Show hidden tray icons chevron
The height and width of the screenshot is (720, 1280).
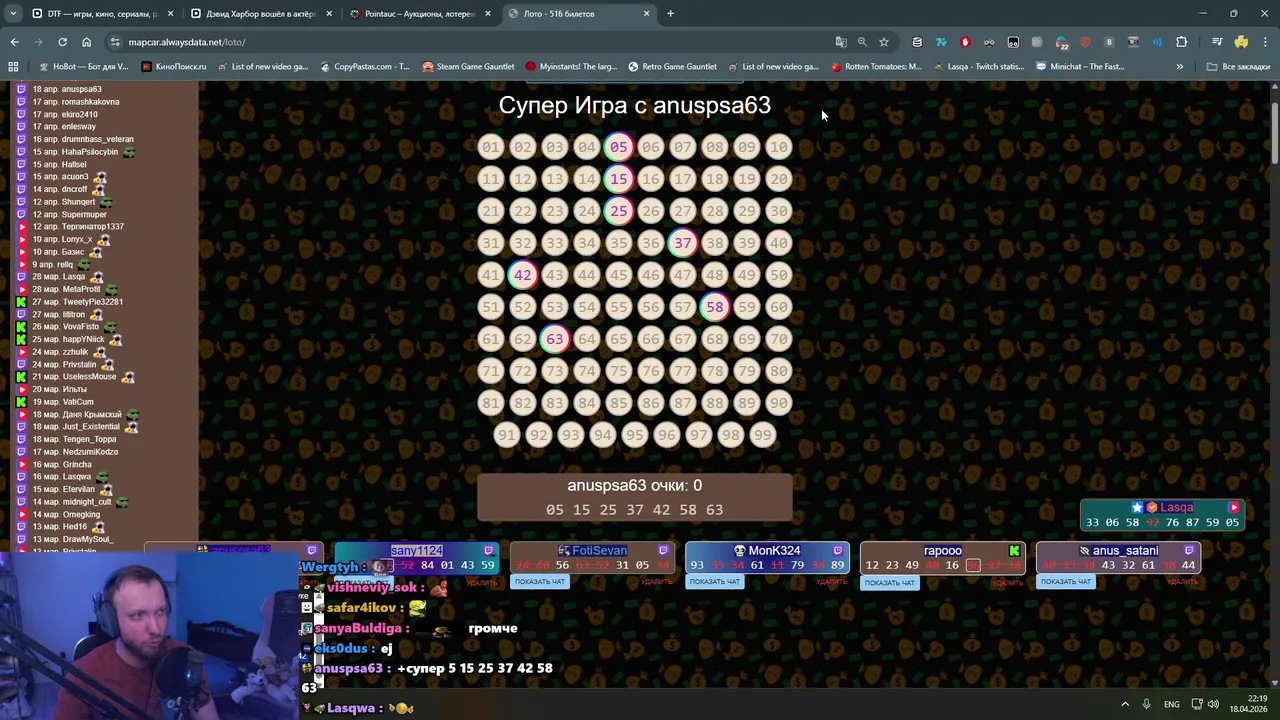click(1125, 704)
